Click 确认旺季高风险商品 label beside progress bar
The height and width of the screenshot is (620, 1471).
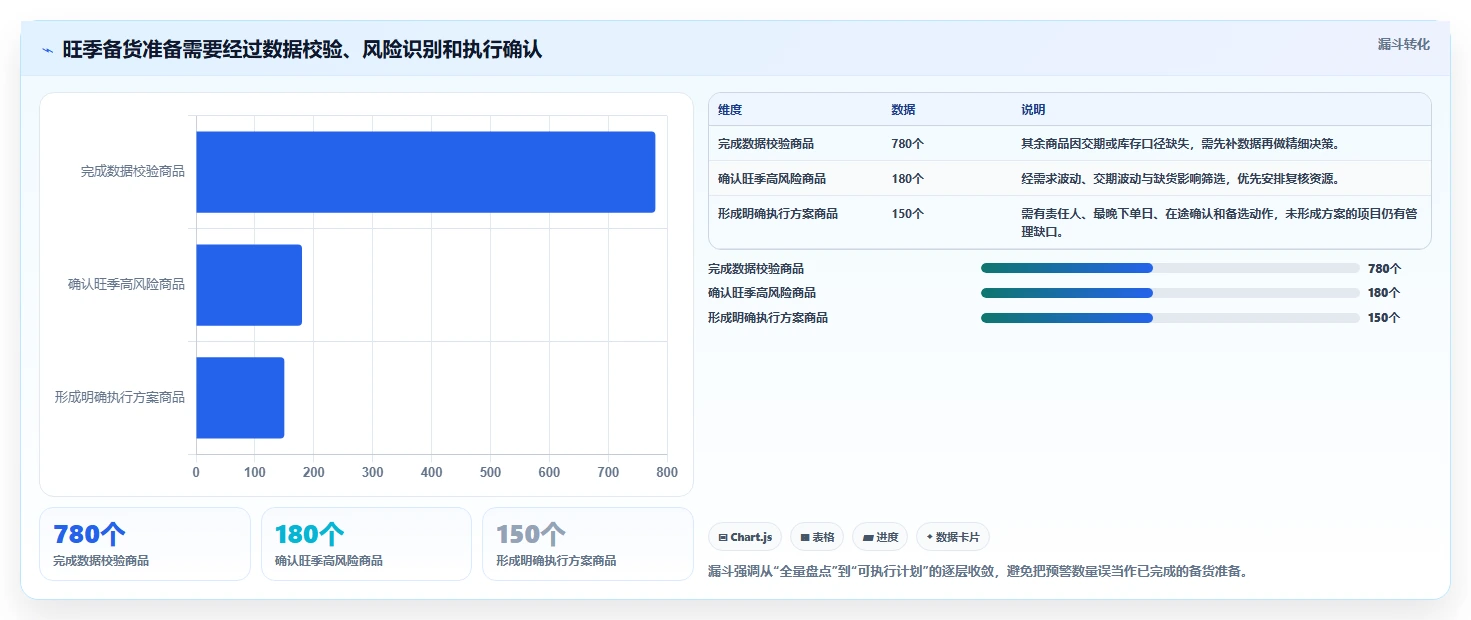[x=762, y=293]
